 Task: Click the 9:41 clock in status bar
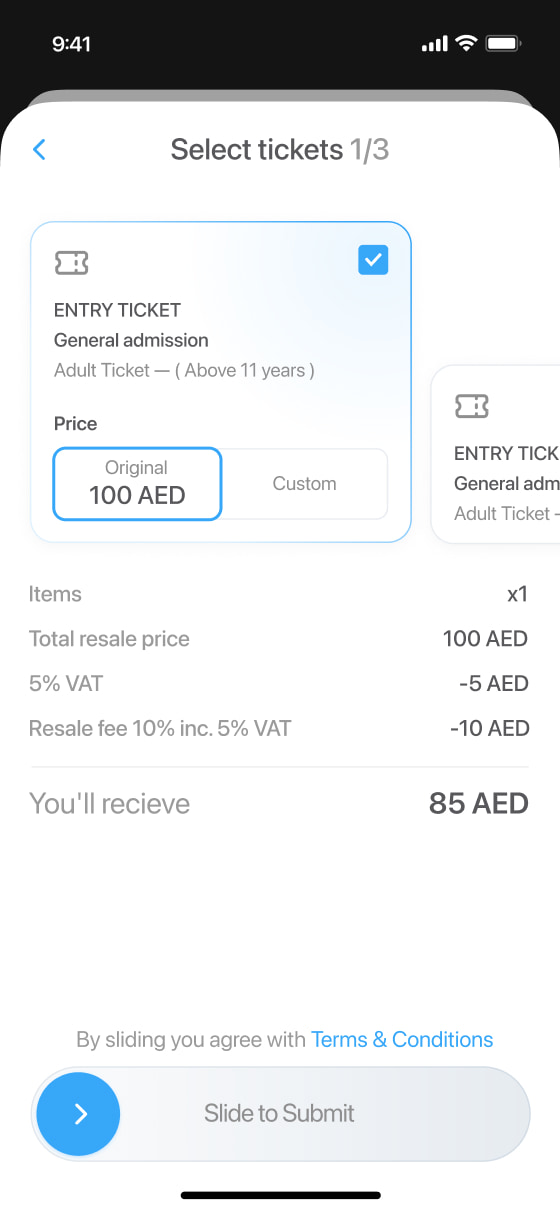click(x=71, y=44)
